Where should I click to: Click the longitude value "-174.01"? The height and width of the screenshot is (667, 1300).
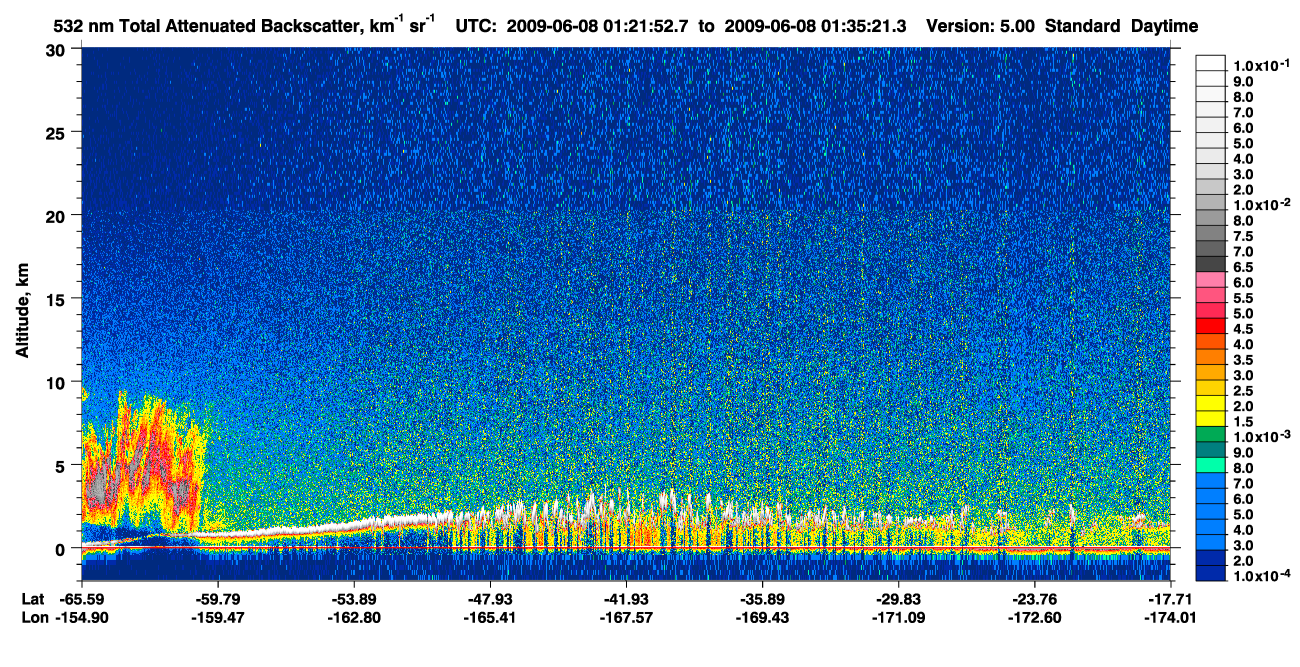(x=1170, y=617)
